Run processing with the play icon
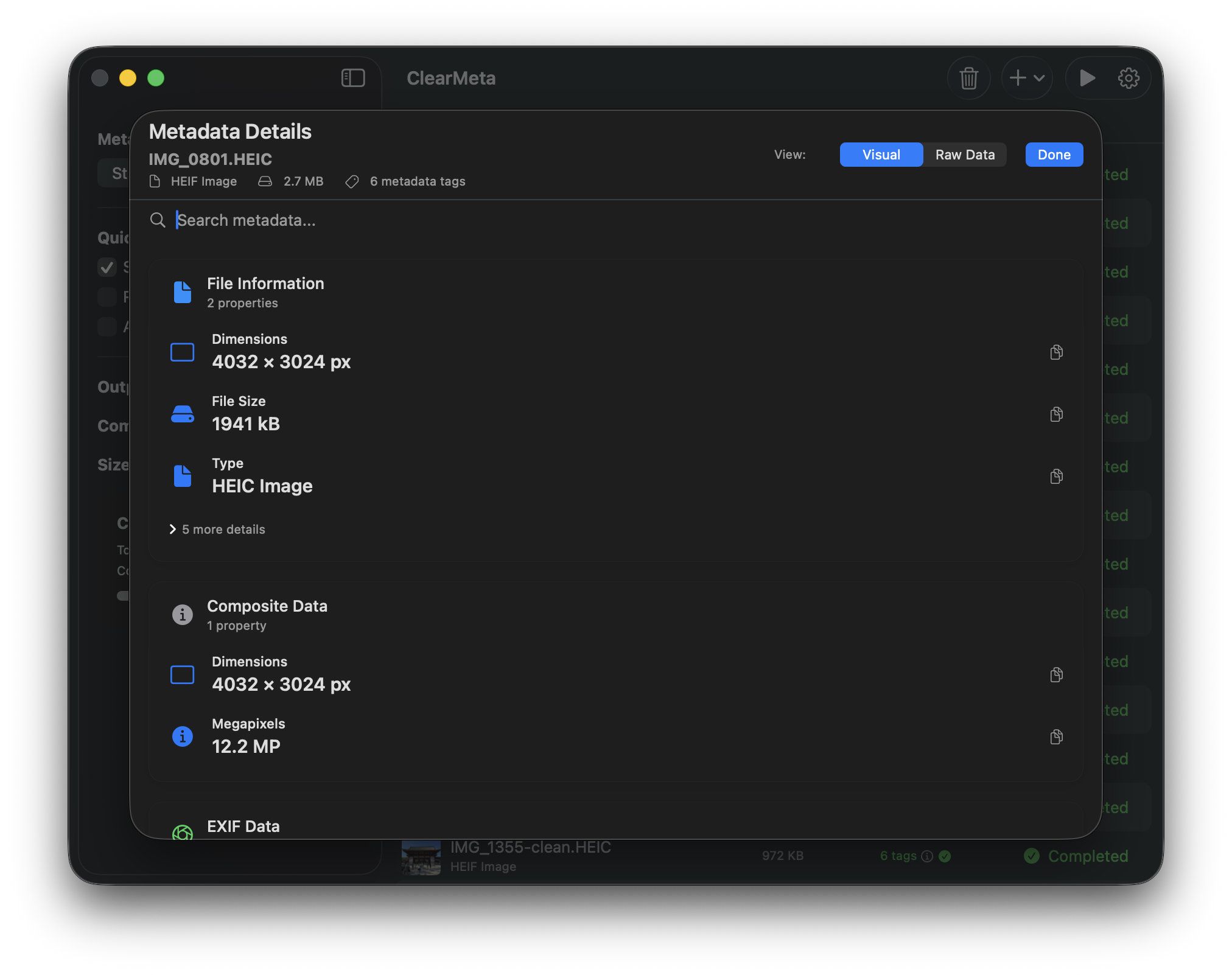The image size is (1232, 975). pos(1088,78)
